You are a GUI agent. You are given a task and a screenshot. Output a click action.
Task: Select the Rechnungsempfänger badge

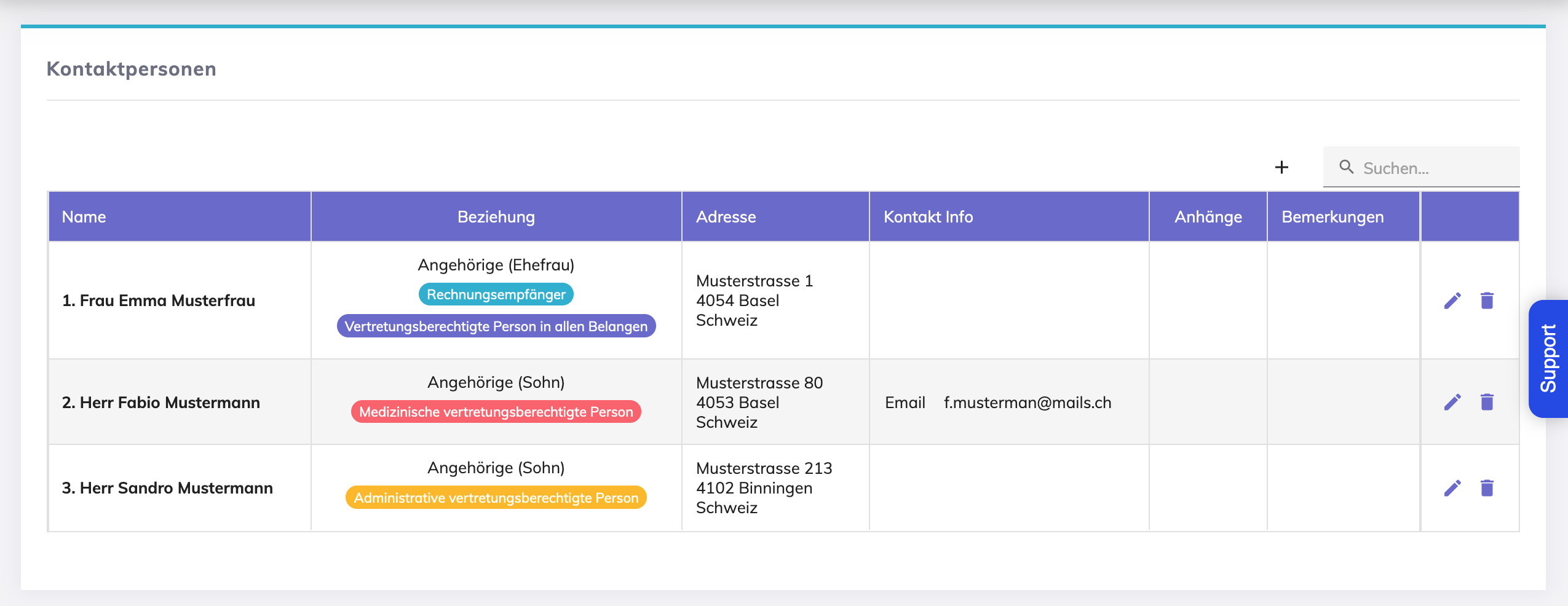(496, 294)
